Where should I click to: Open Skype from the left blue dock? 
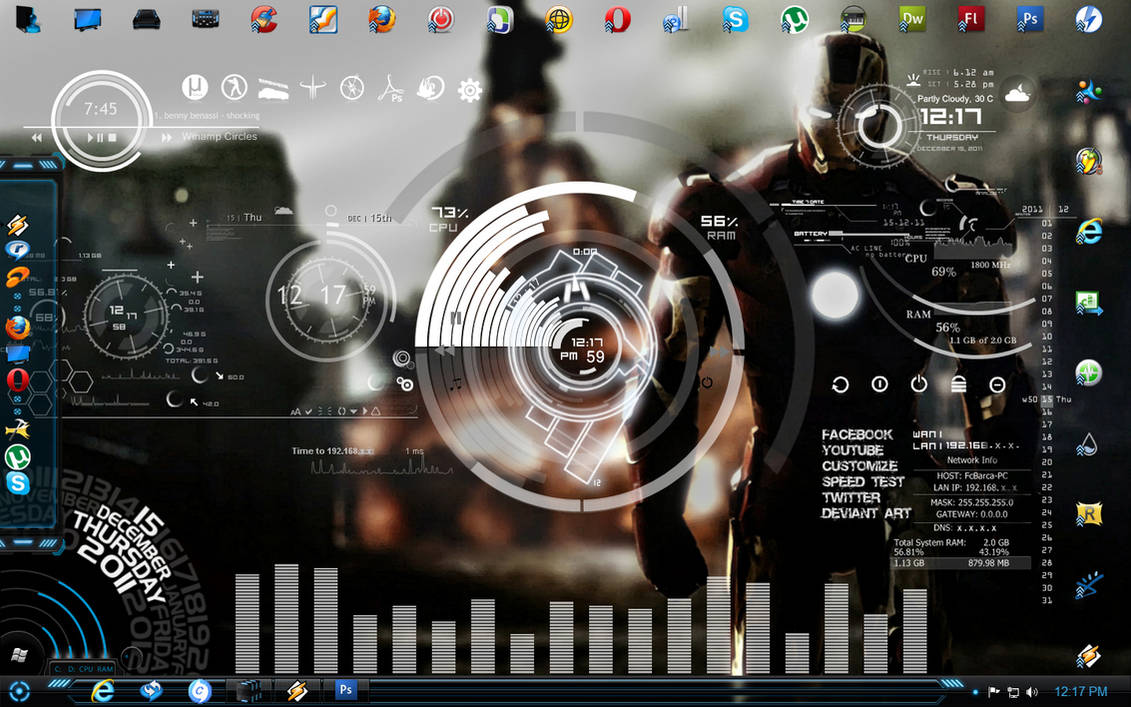(17, 483)
